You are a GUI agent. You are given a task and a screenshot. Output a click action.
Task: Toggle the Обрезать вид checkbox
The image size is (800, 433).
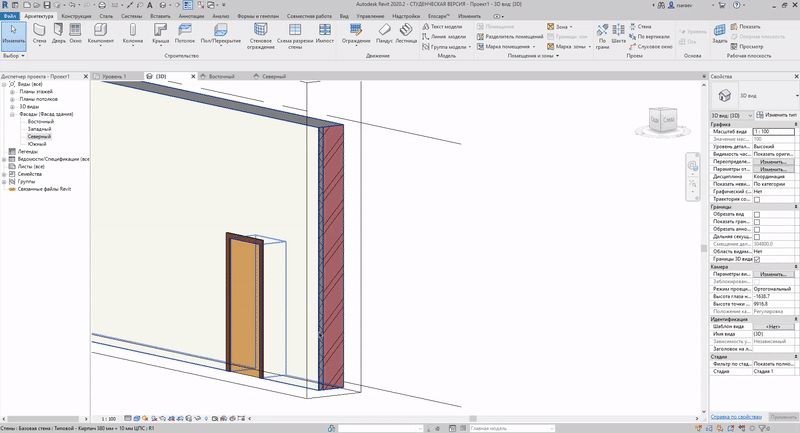[x=757, y=215]
